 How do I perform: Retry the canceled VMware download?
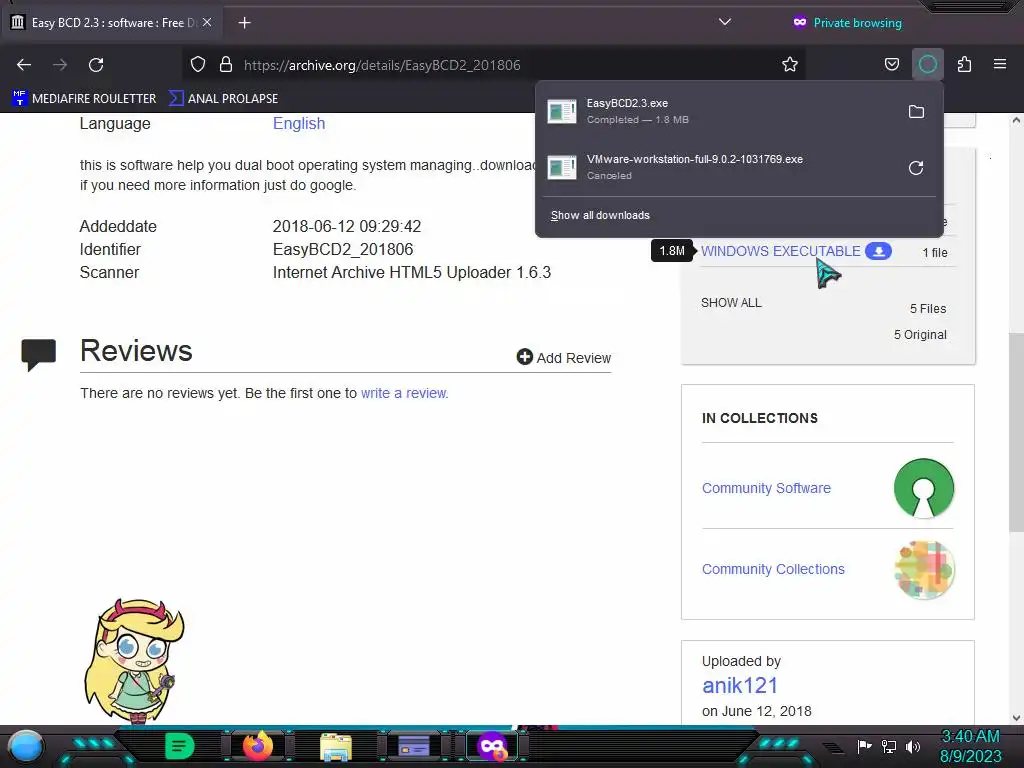tap(916, 168)
